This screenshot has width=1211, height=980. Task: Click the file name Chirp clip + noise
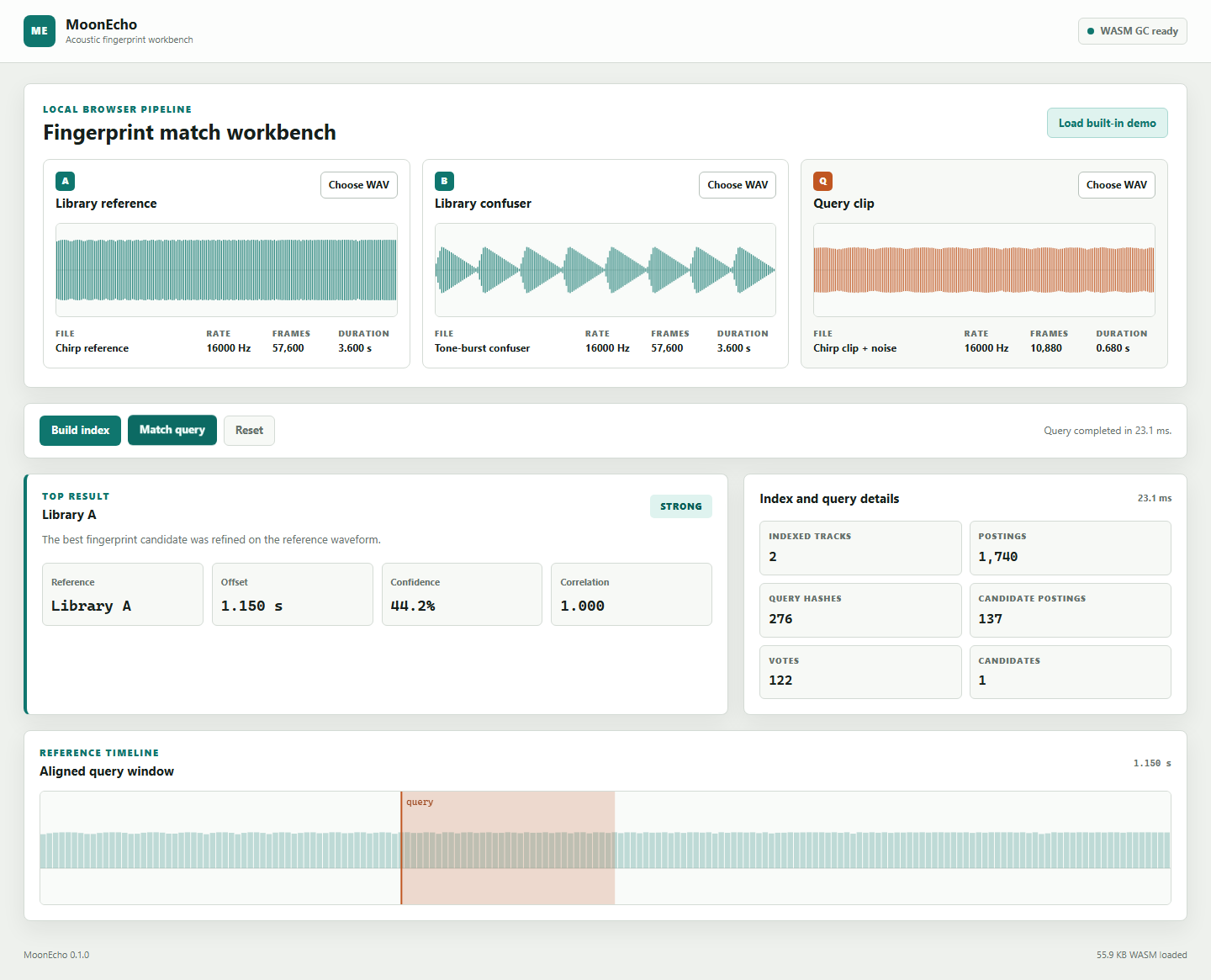pos(854,348)
